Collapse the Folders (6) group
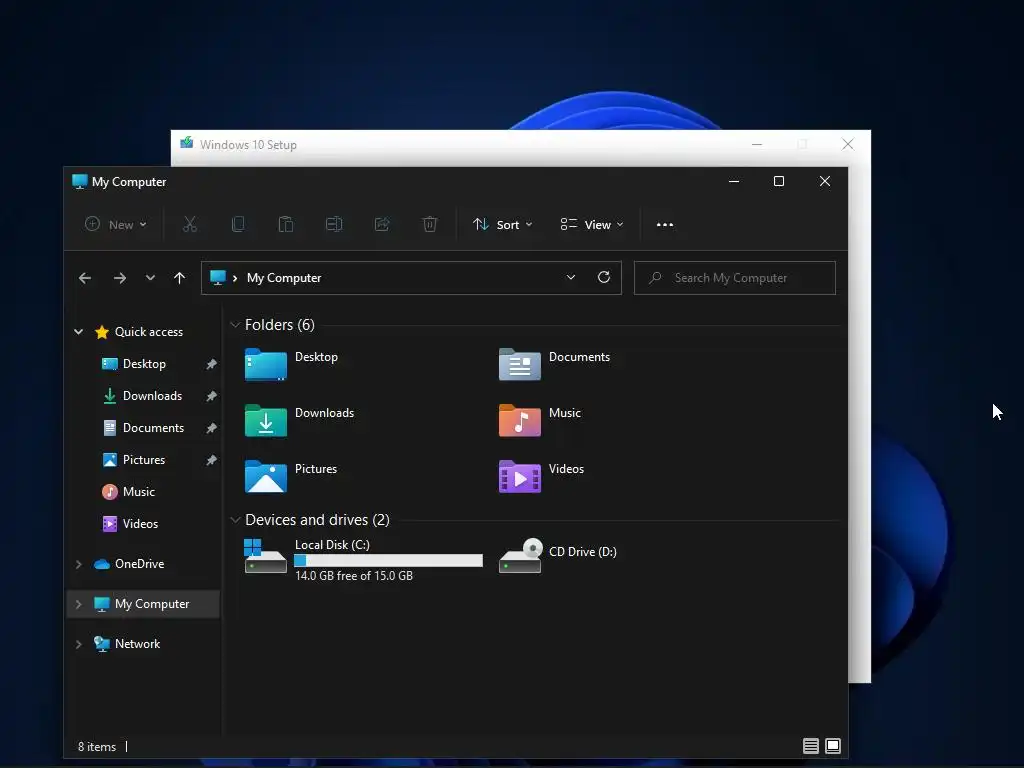1024x768 pixels. click(235, 325)
